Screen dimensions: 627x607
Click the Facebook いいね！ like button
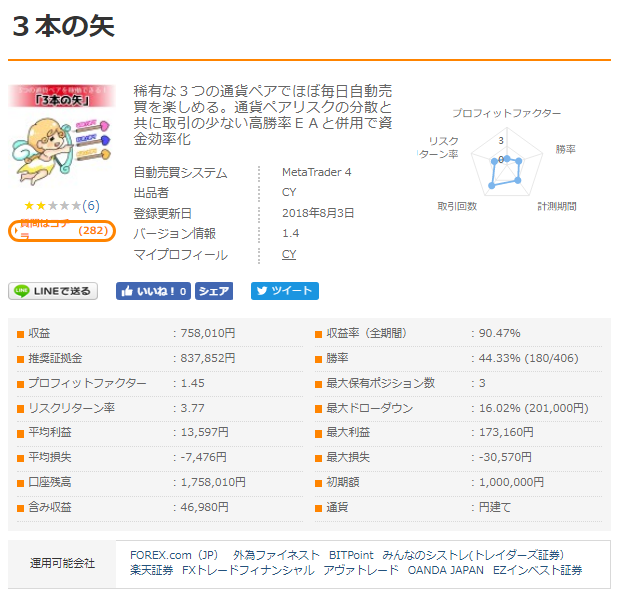153,291
